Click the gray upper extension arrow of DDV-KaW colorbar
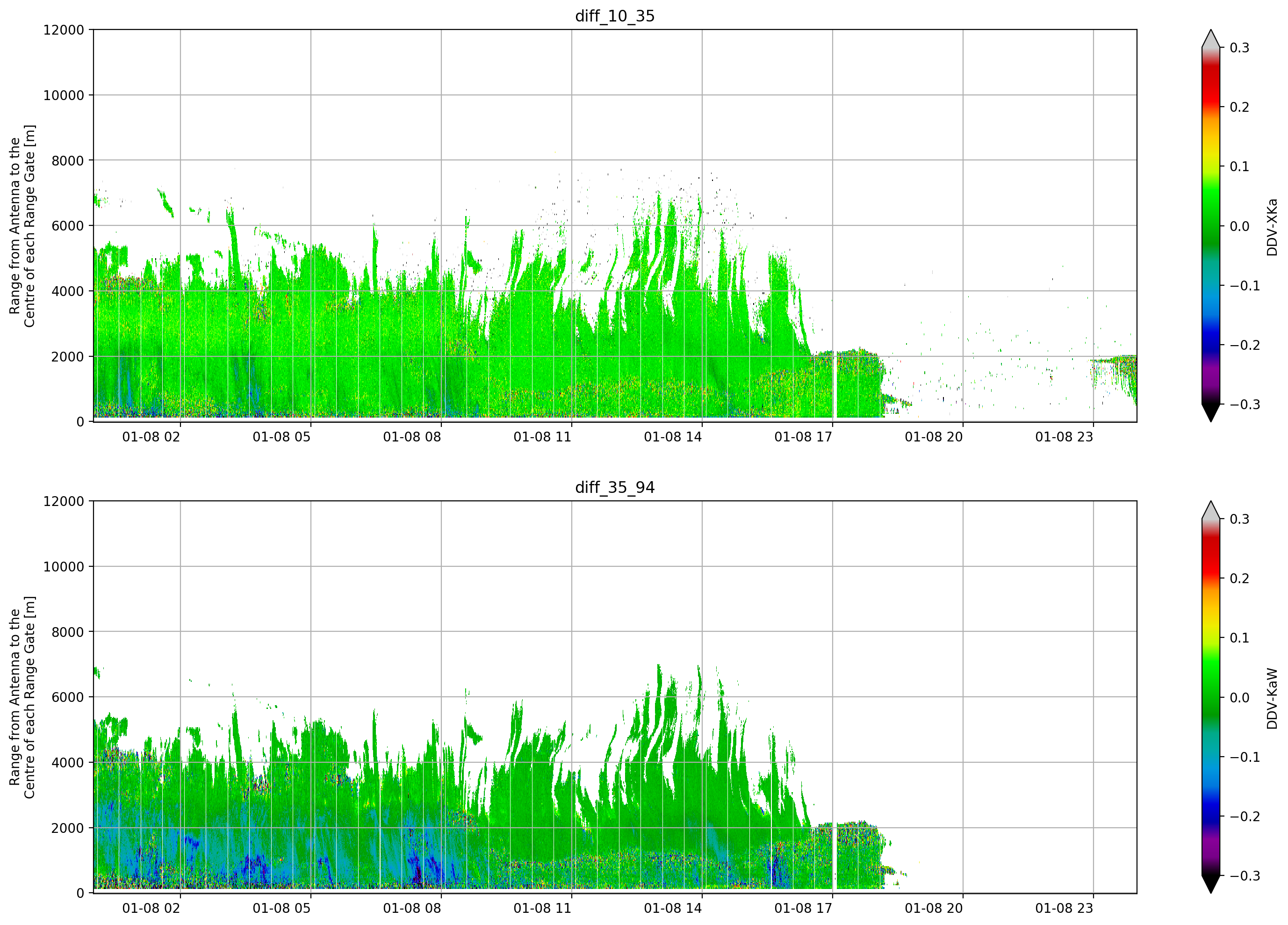Screen dimensions: 1288x925 [1211, 511]
